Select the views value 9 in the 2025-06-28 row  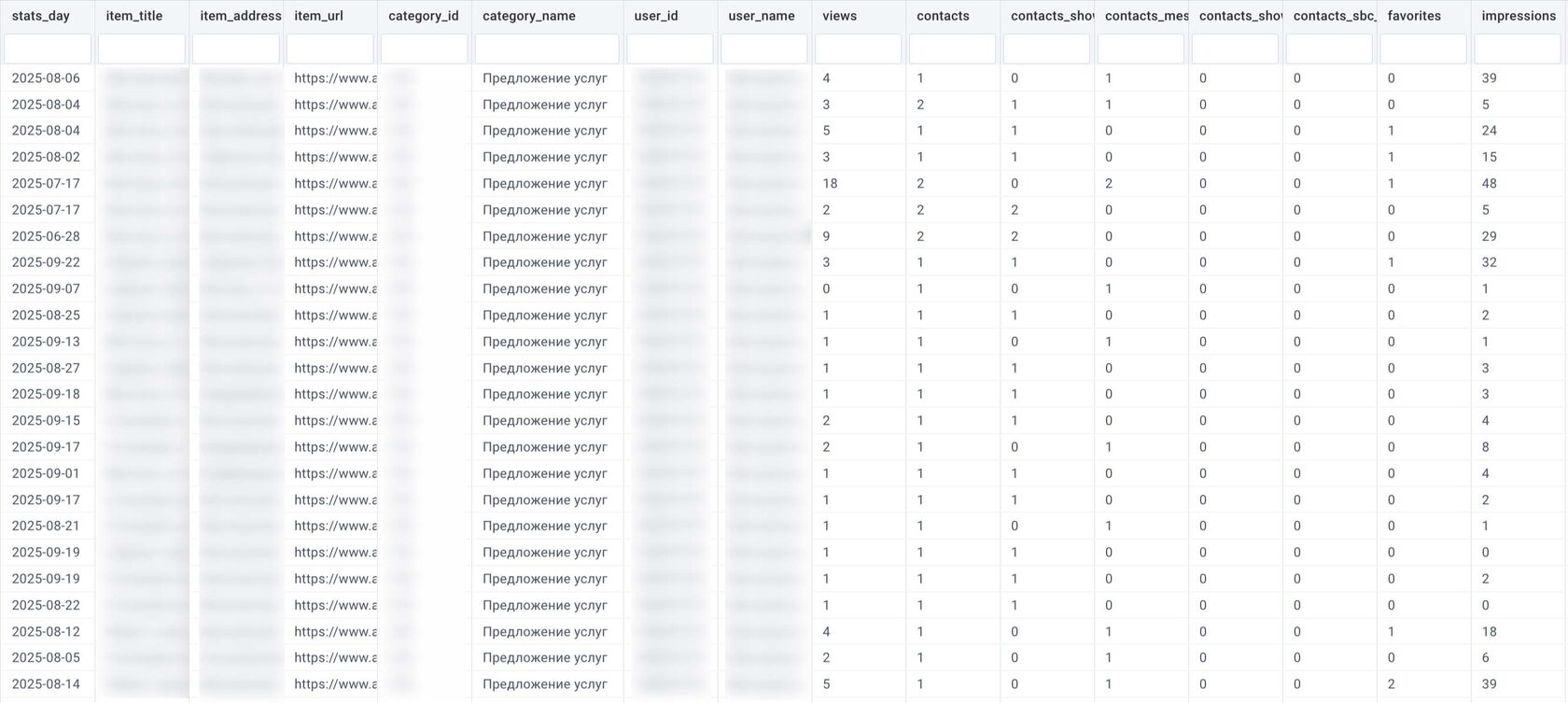(x=826, y=236)
